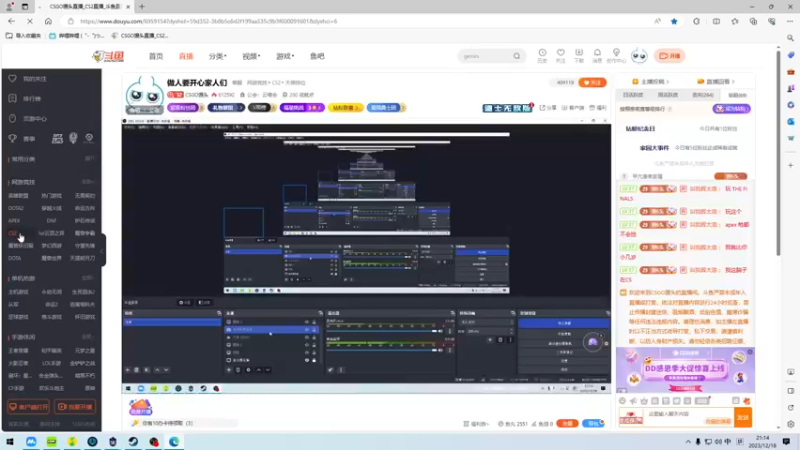Open the CSGO bookmark in favorites bar

point(140,36)
